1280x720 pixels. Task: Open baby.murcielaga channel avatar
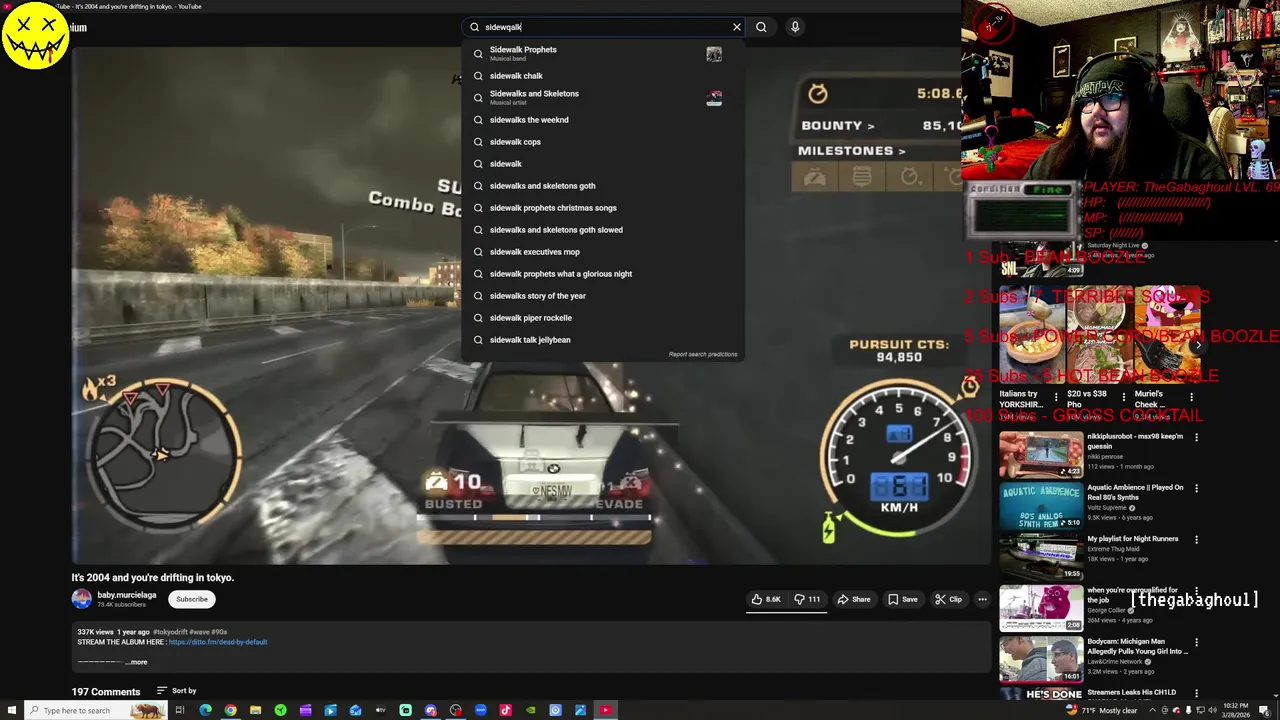pos(81,599)
